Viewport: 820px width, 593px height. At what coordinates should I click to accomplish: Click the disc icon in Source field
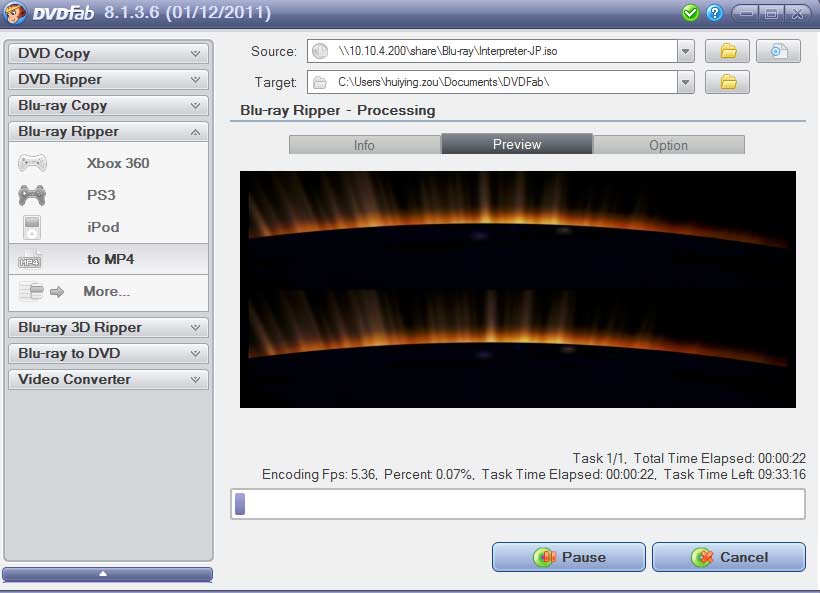320,51
